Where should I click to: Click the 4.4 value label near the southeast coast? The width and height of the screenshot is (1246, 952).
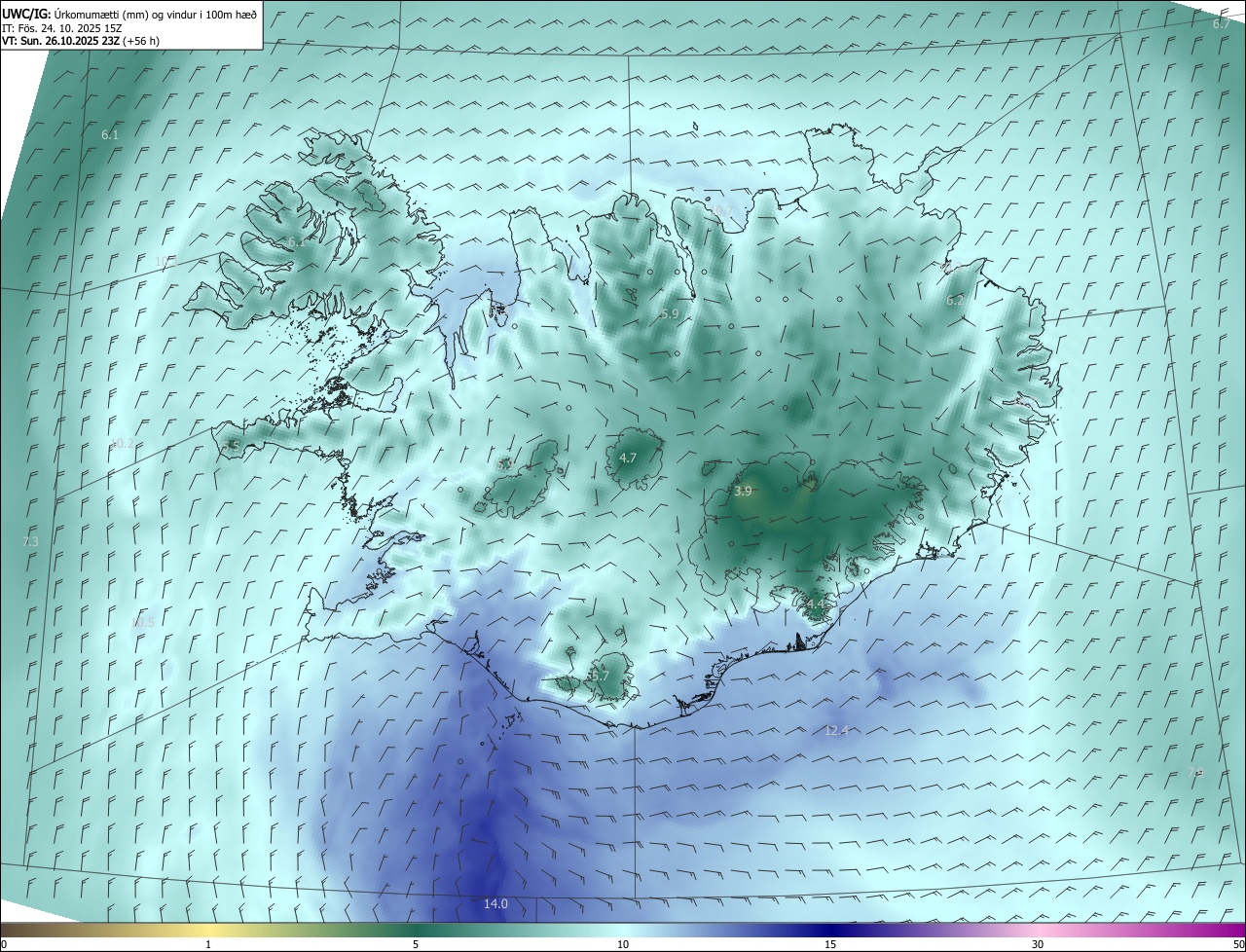pos(816,604)
